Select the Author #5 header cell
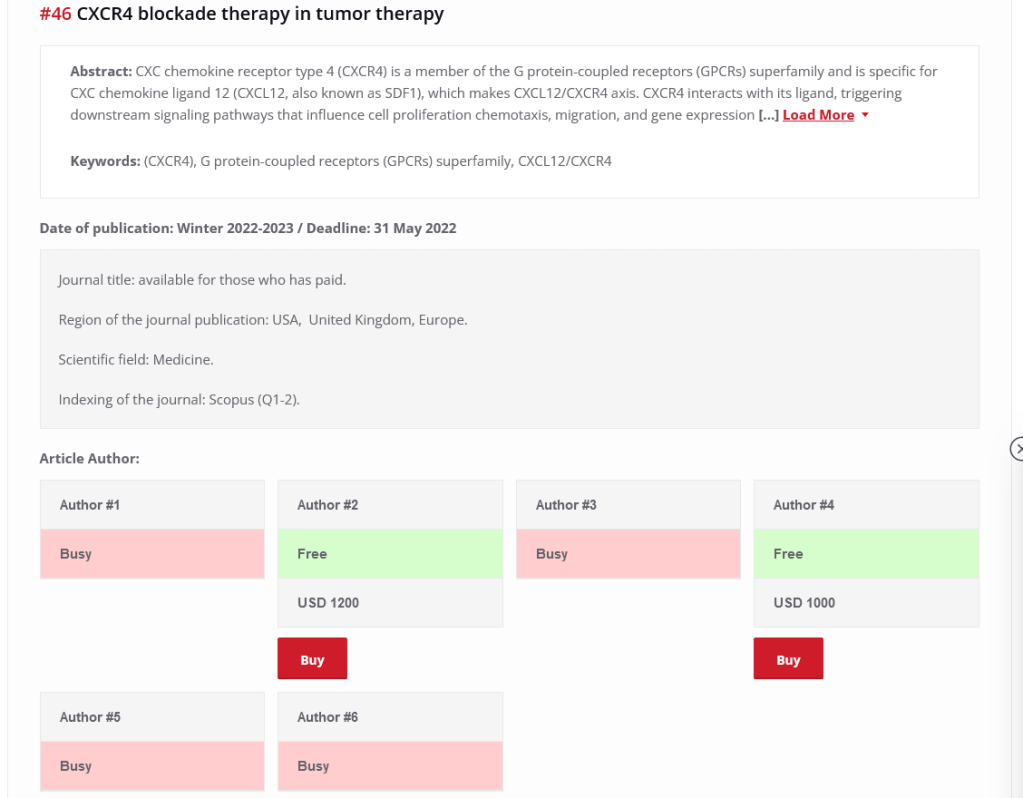1023x798 pixels. point(152,717)
